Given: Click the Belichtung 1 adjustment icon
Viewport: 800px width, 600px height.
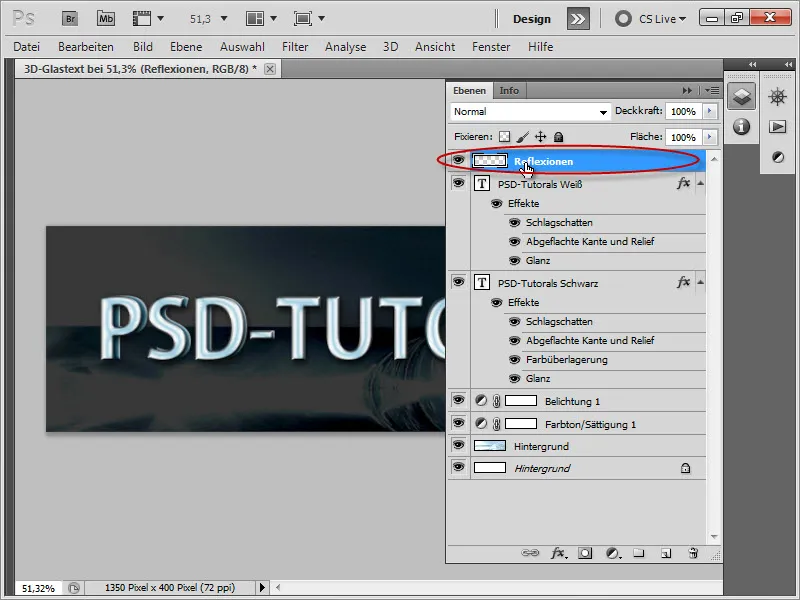Looking at the screenshot, I should [x=481, y=401].
